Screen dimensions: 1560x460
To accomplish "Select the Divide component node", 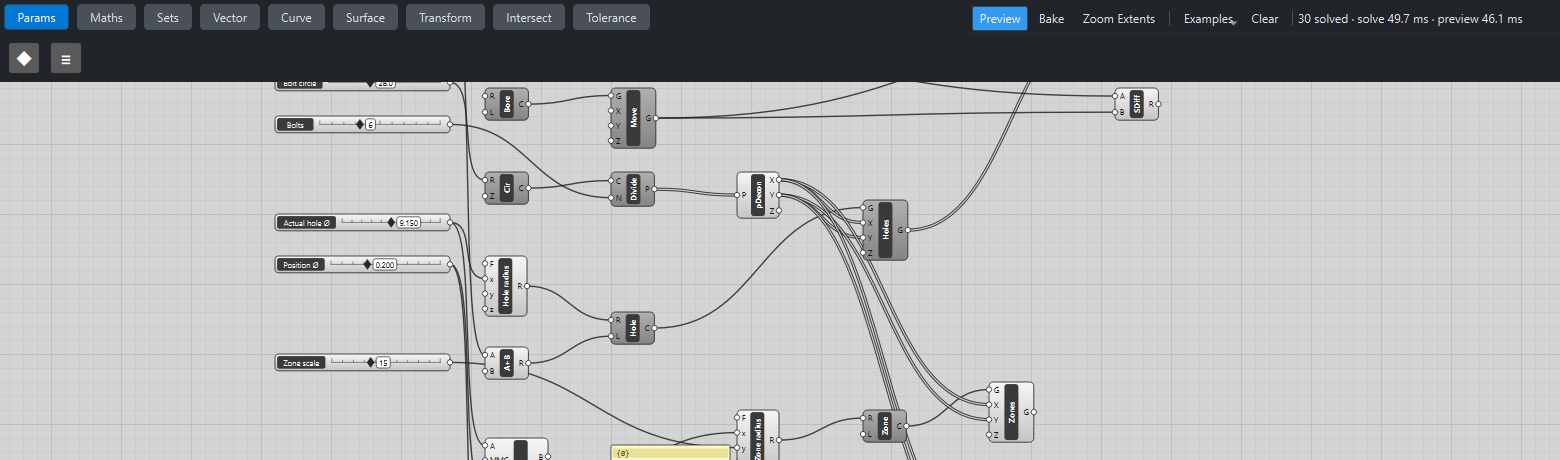I will tap(633, 188).
